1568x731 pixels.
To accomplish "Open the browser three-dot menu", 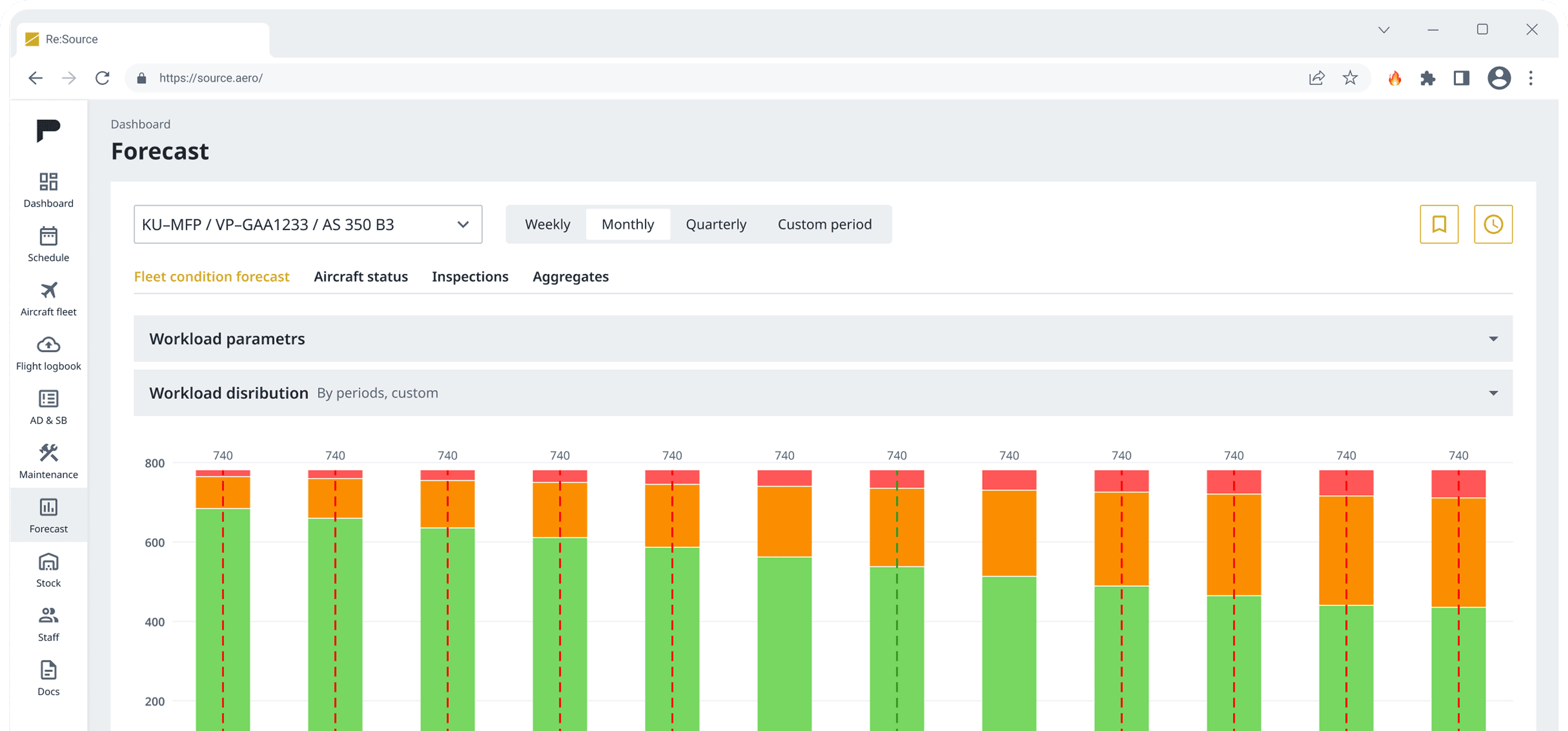I will 1531,78.
